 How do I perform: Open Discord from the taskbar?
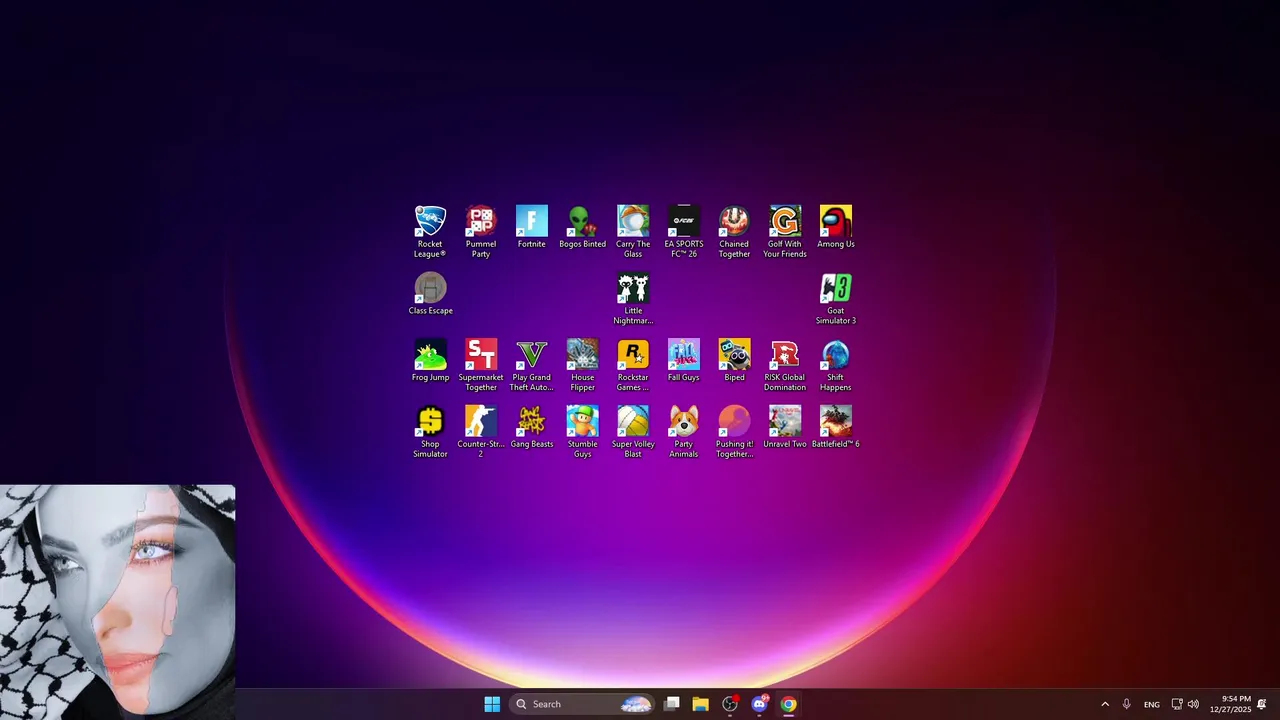pyautogui.click(x=759, y=704)
